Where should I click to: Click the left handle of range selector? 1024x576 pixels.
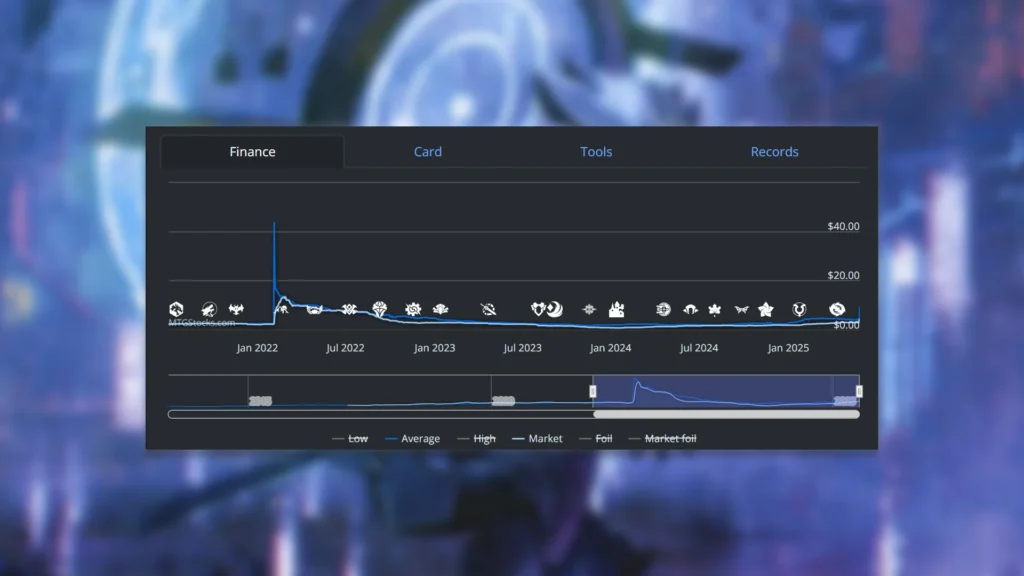click(593, 391)
